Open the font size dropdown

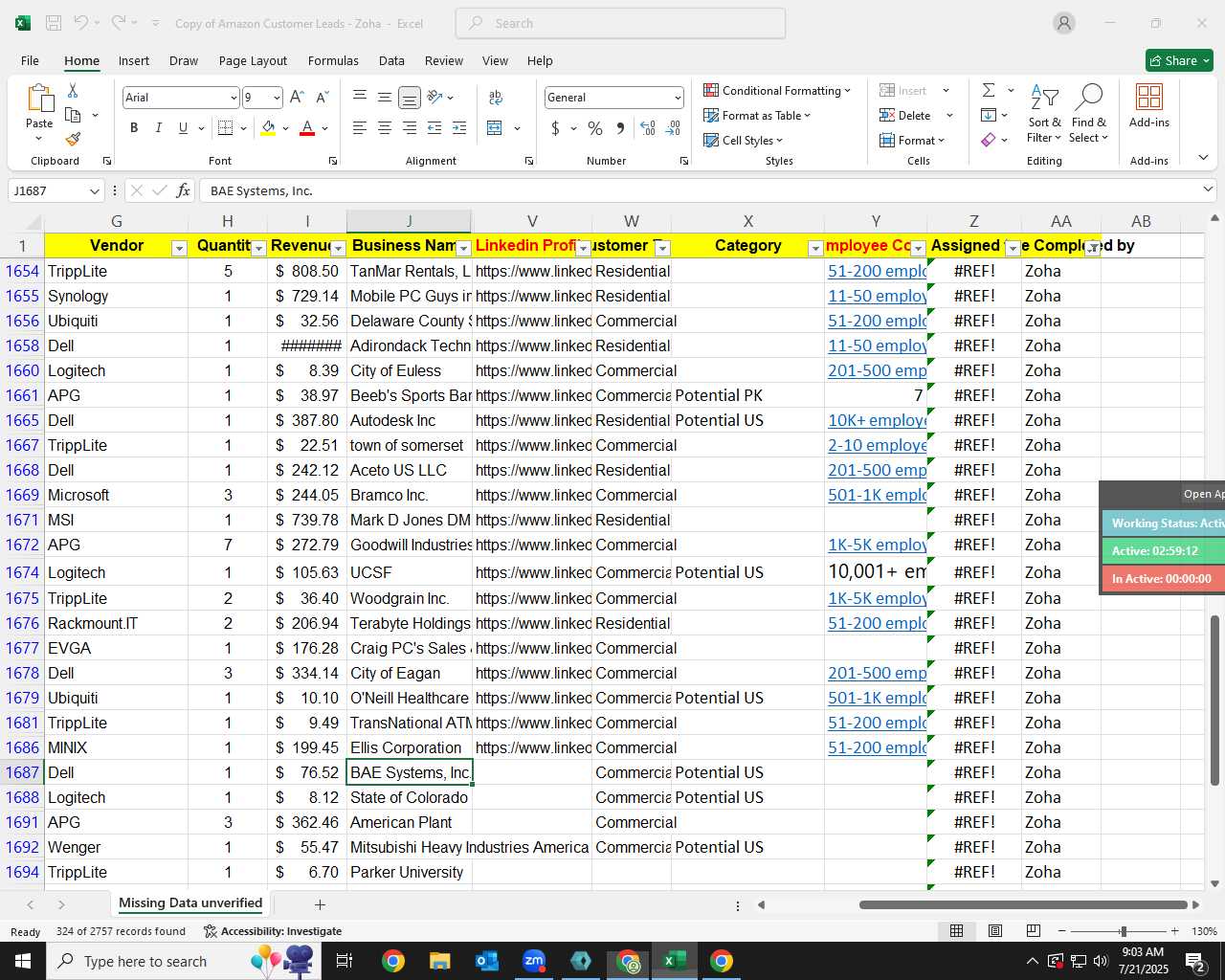click(x=277, y=98)
